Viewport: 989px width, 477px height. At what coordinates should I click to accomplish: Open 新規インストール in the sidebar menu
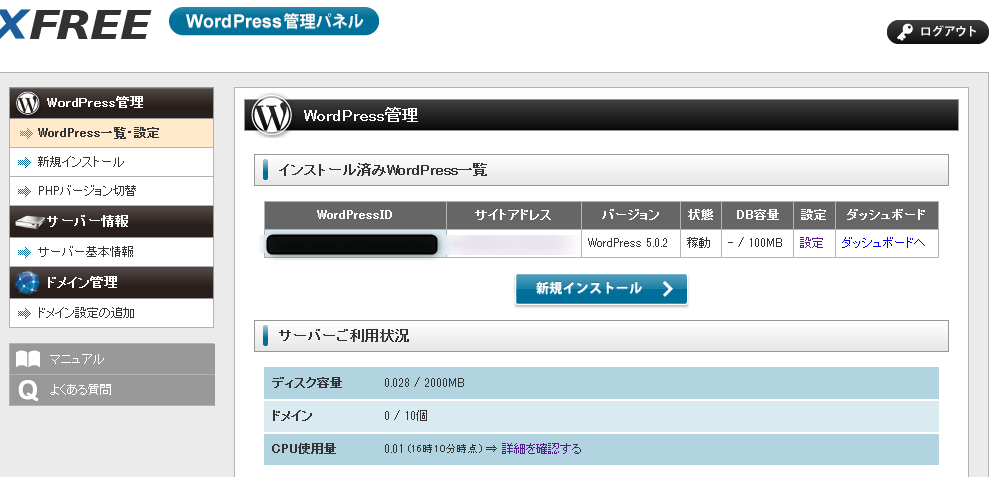[112, 162]
